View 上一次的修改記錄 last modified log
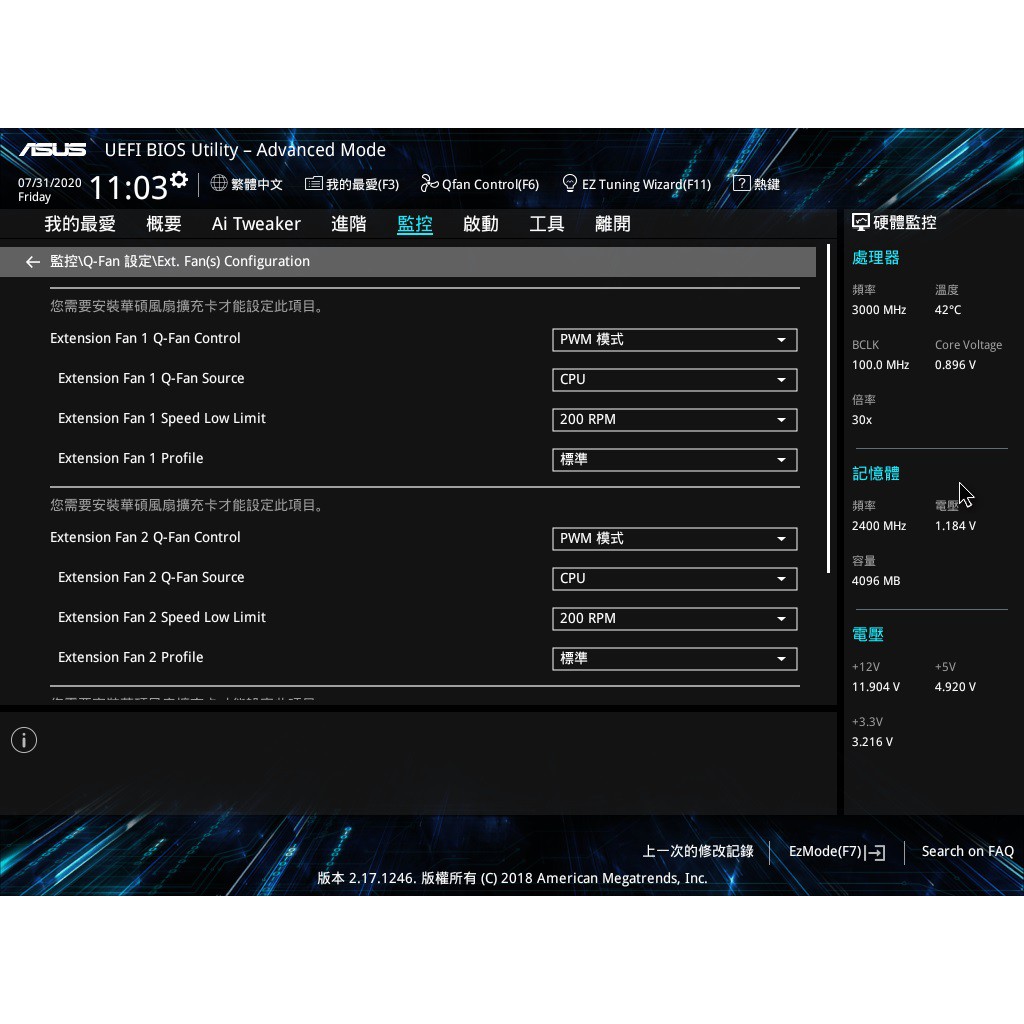The width and height of the screenshot is (1024, 1024). (x=698, y=852)
